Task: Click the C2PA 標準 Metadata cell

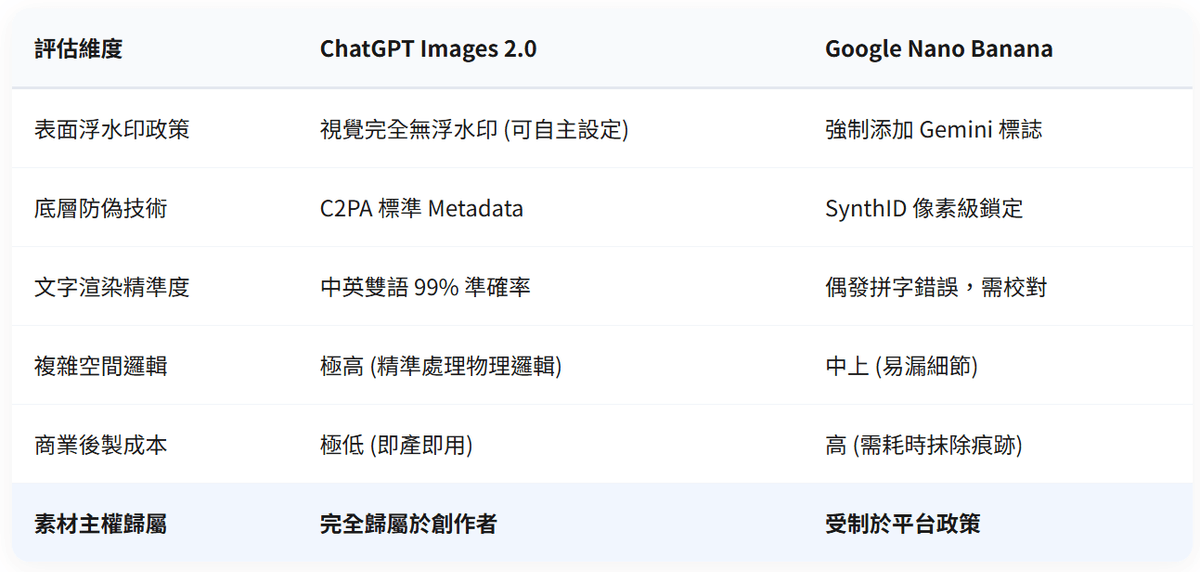Action: (421, 208)
